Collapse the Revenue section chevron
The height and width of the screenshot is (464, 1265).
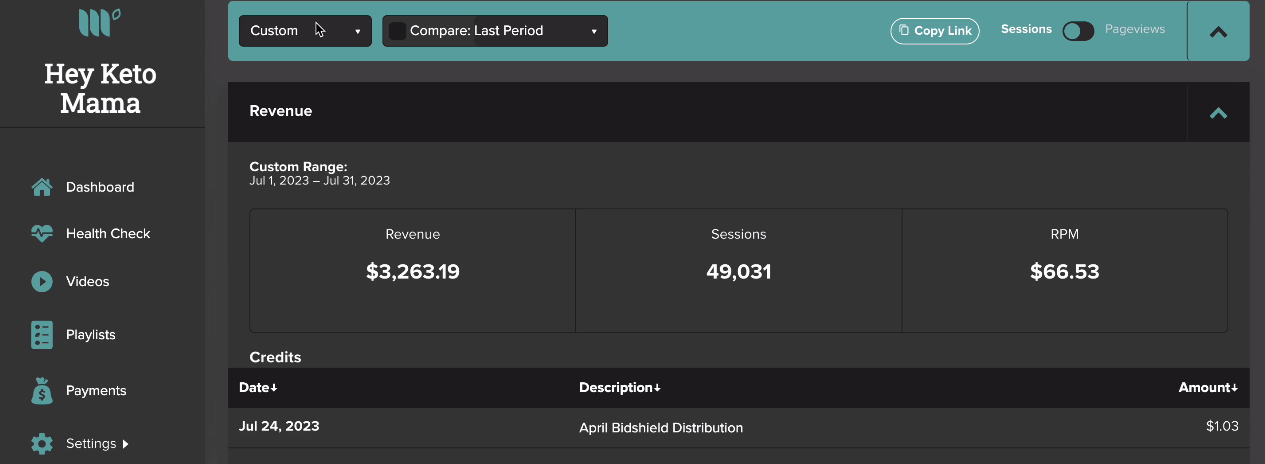(1218, 112)
